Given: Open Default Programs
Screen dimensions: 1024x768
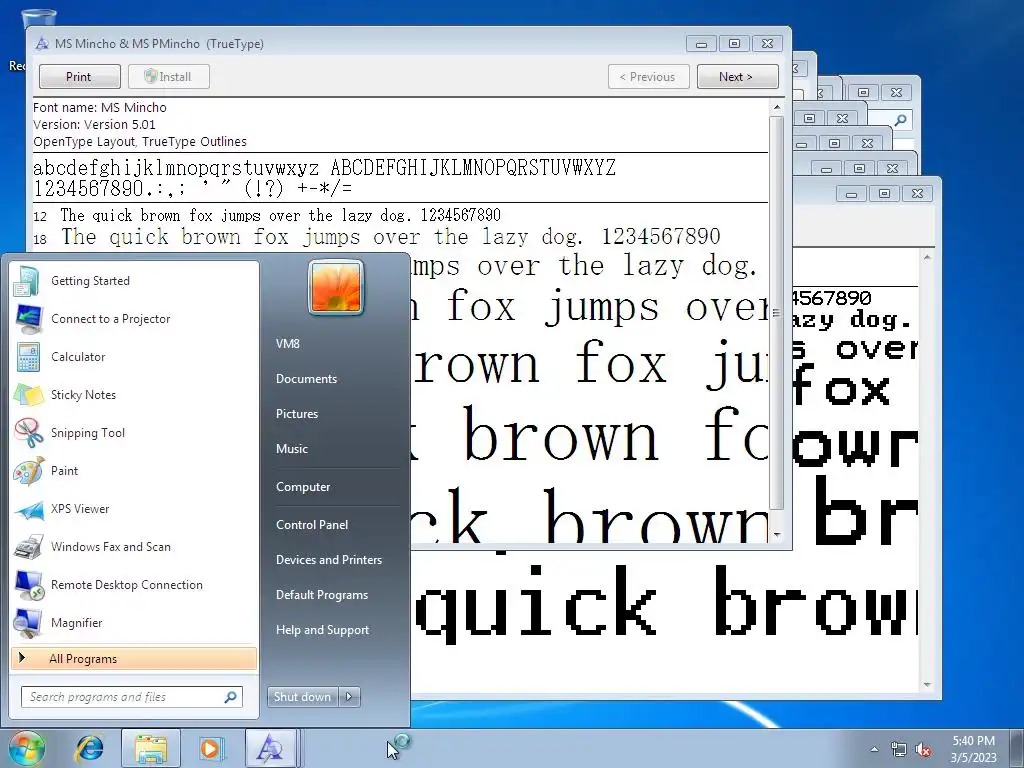Looking at the screenshot, I should pos(321,595).
